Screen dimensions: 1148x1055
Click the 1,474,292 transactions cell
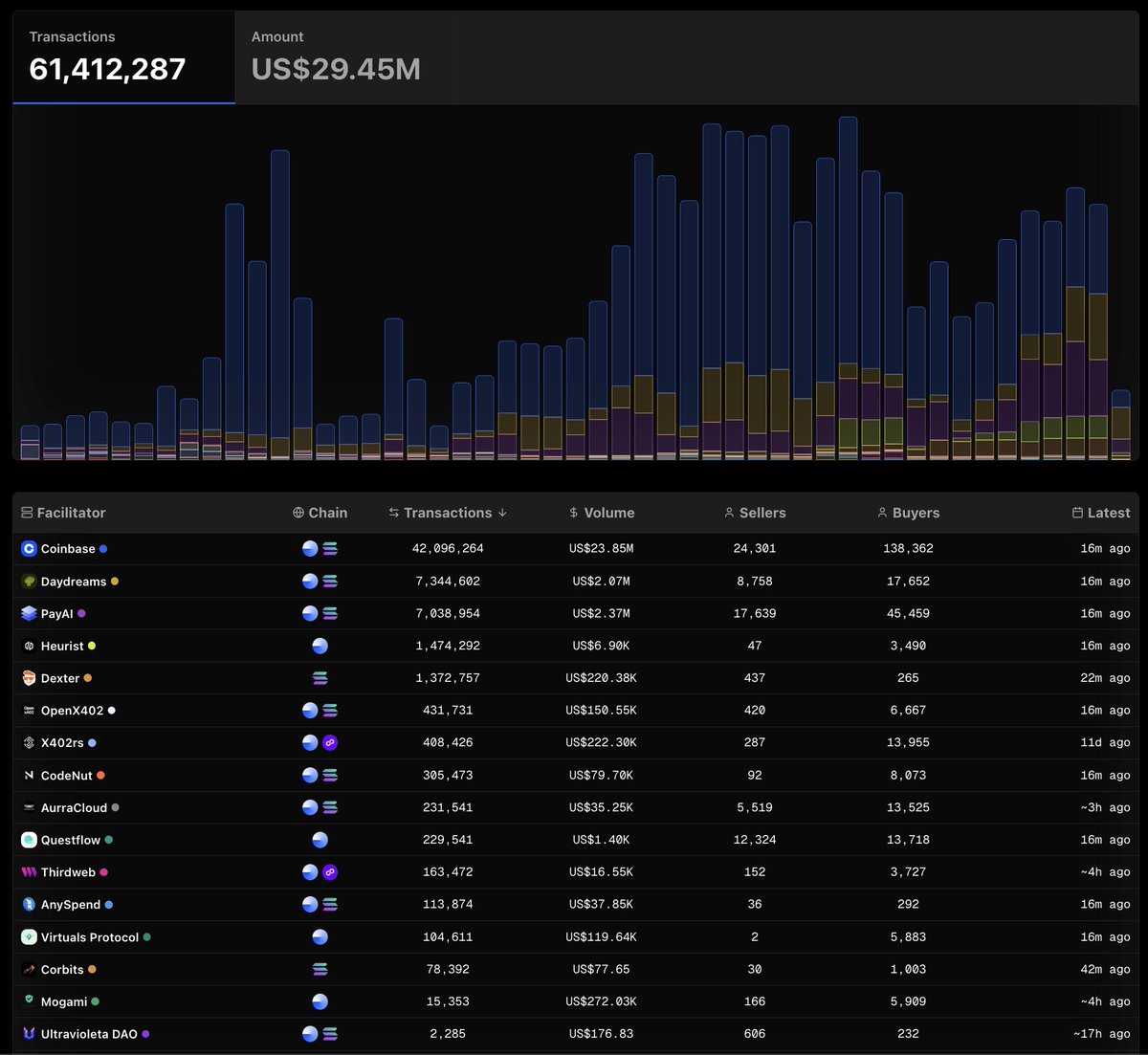point(448,646)
